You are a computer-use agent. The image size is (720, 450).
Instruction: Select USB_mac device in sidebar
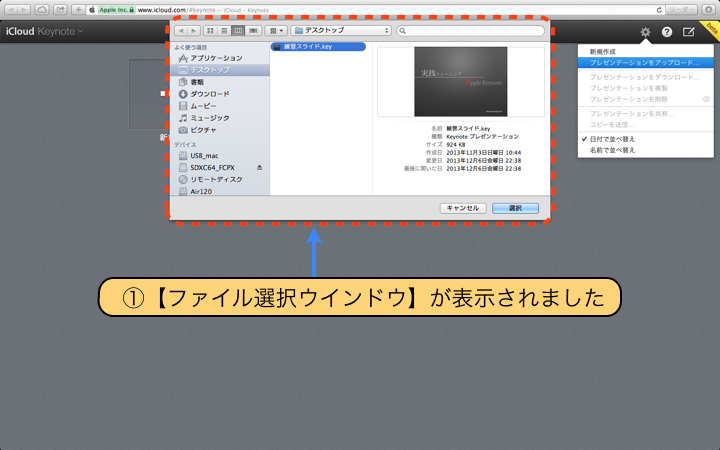219,156
